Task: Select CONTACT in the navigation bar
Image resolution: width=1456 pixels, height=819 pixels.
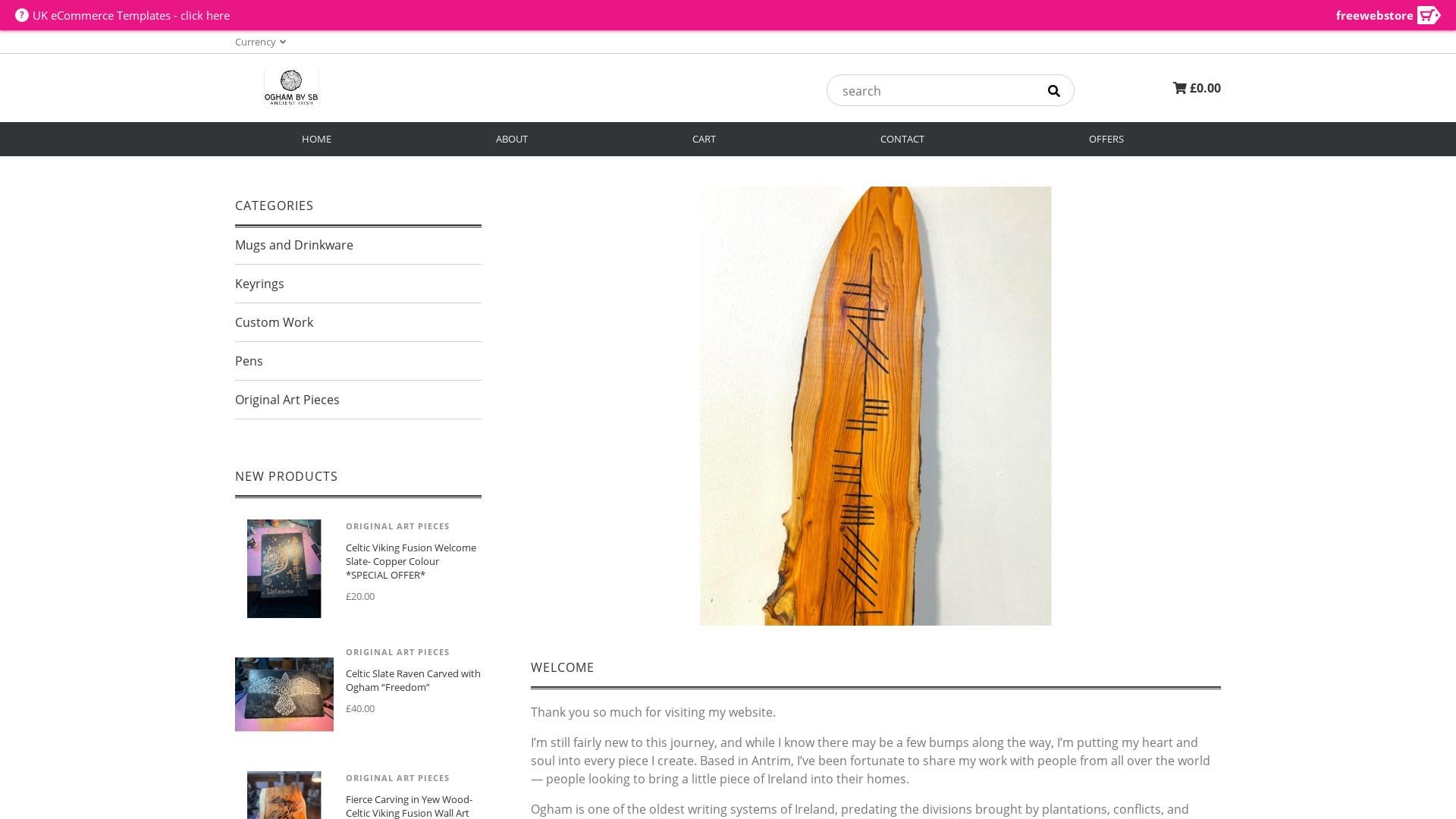Action: [902, 139]
